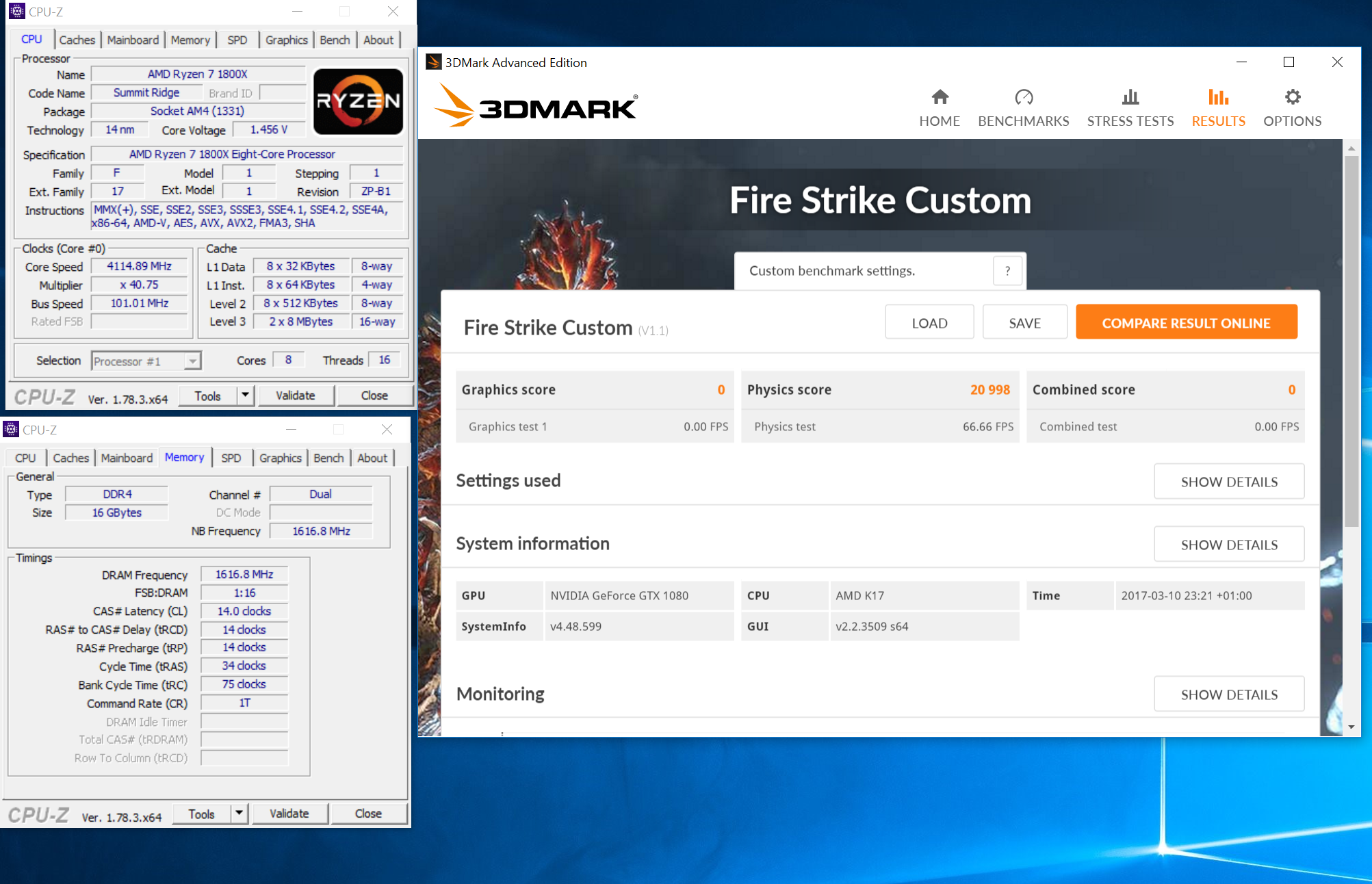Show details for Monitoring section
Image resolution: width=1372 pixels, height=884 pixels.
(1229, 694)
